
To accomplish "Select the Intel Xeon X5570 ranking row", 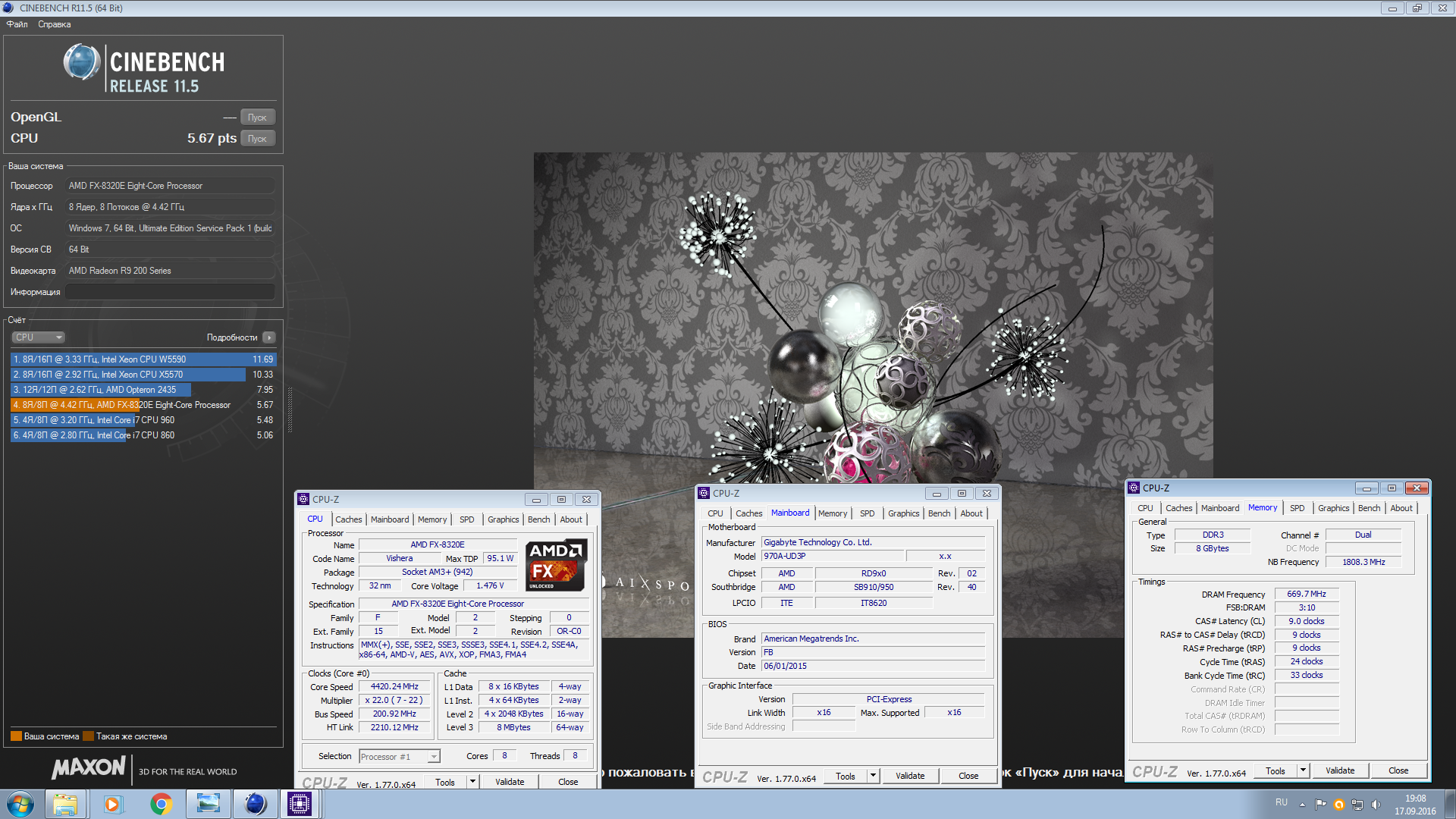I will click(143, 375).
